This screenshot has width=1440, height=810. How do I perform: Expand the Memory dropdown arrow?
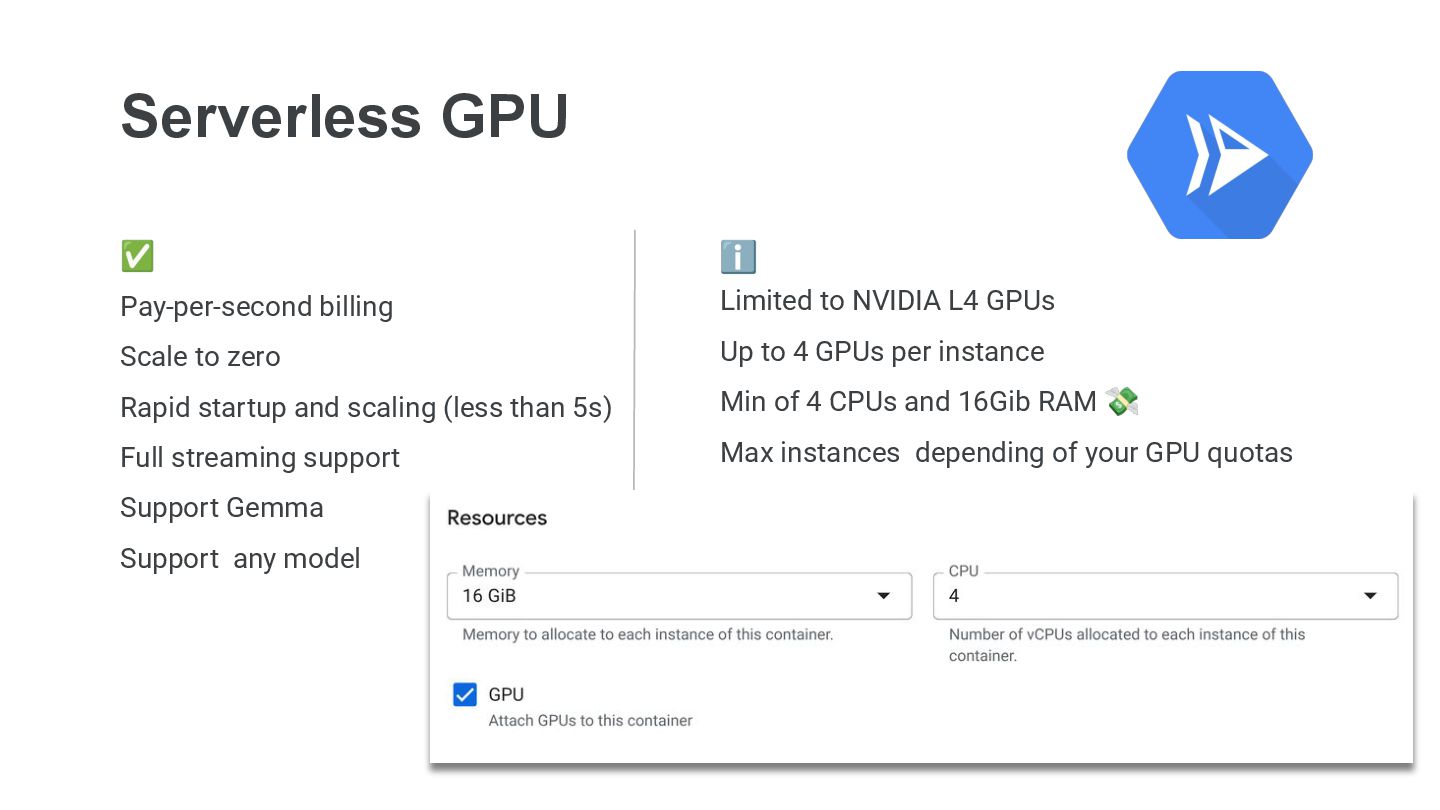(883, 596)
